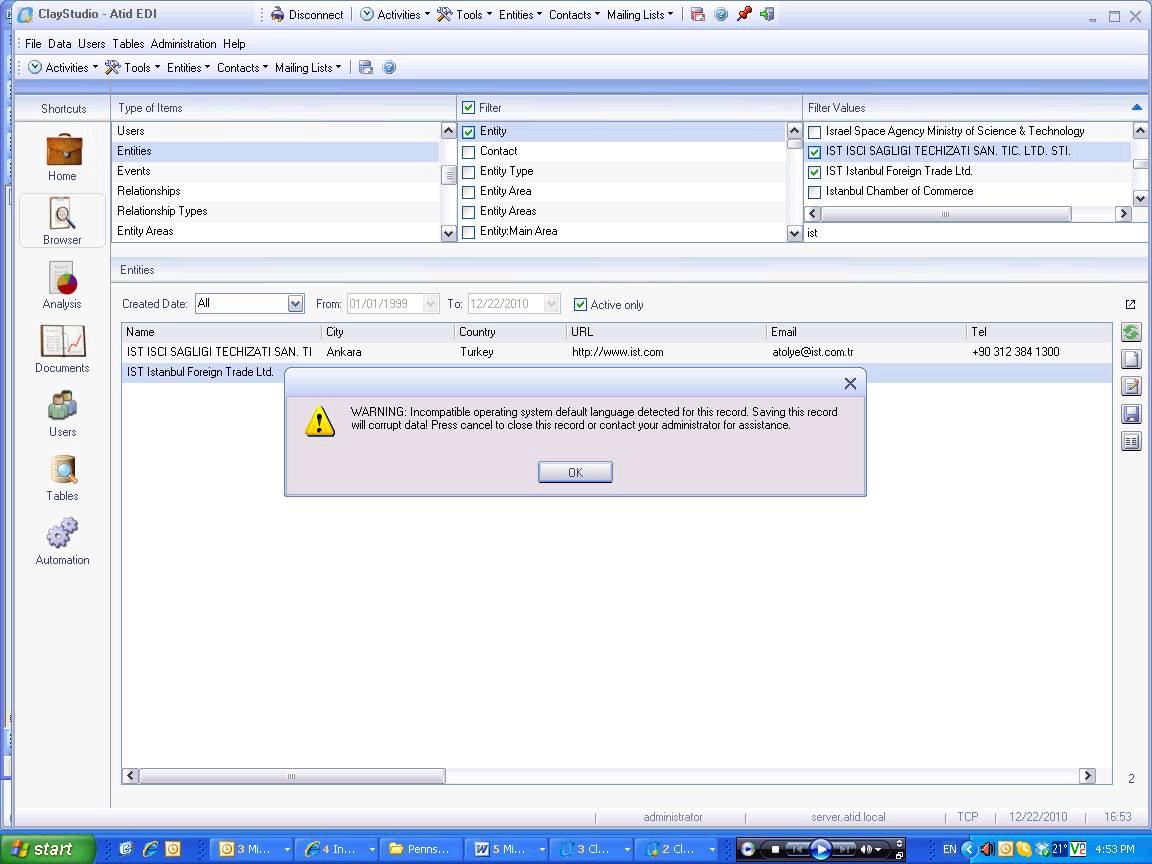Click the calendar icon in second toolbar
The image size is (1152, 864).
365,68
